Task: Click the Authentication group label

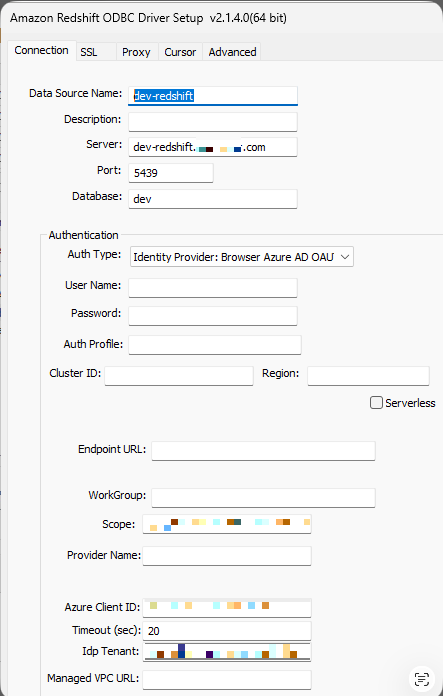Action: pyautogui.click(x=83, y=235)
